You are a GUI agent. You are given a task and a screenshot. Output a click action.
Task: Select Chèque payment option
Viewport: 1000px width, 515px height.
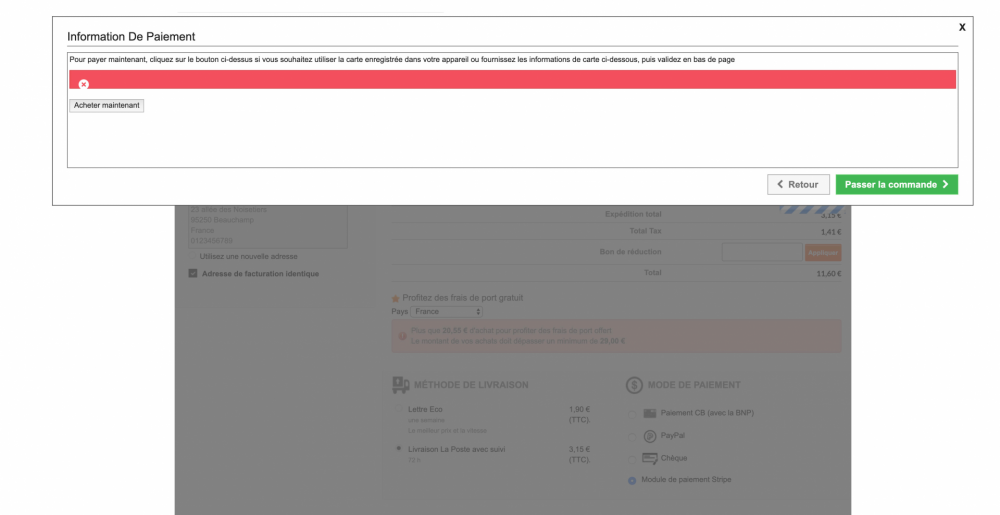pyautogui.click(x=631, y=459)
